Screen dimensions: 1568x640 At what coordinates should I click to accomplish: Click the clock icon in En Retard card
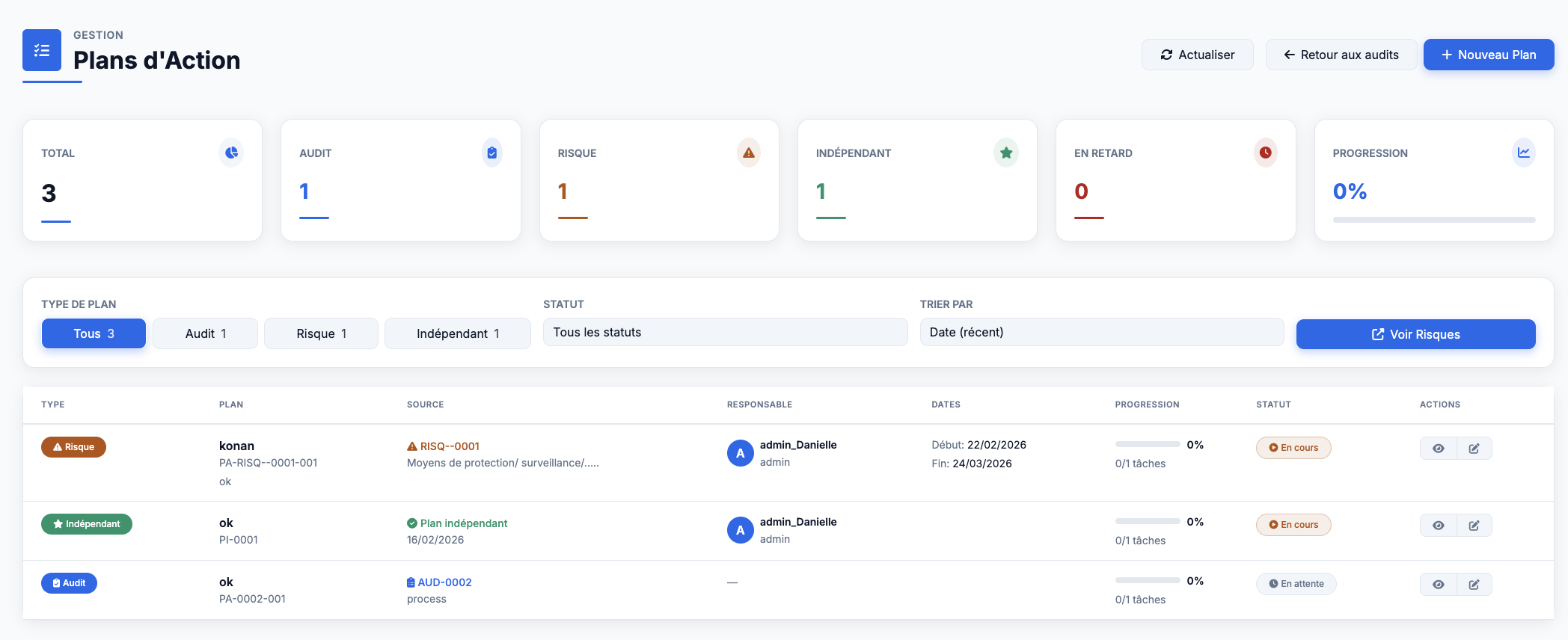[x=1265, y=153]
